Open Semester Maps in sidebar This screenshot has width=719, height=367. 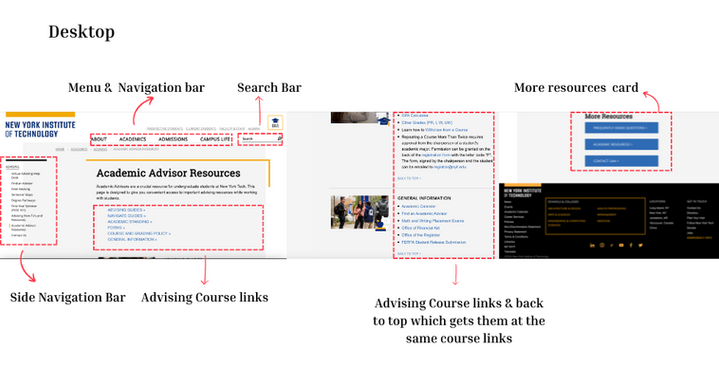pos(22,195)
